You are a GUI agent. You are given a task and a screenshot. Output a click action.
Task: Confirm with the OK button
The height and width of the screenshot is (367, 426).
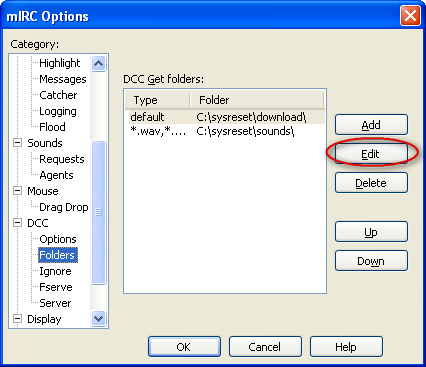click(184, 347)
